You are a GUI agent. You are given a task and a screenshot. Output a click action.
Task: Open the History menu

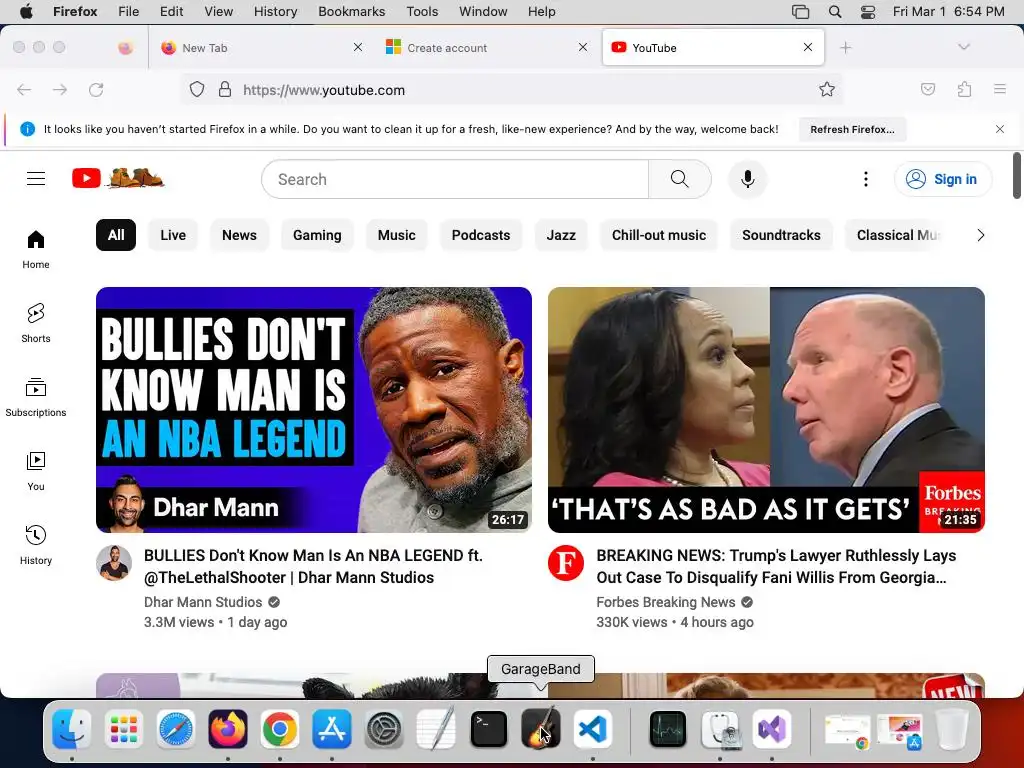pyautogui.click(x=275, y=12)
